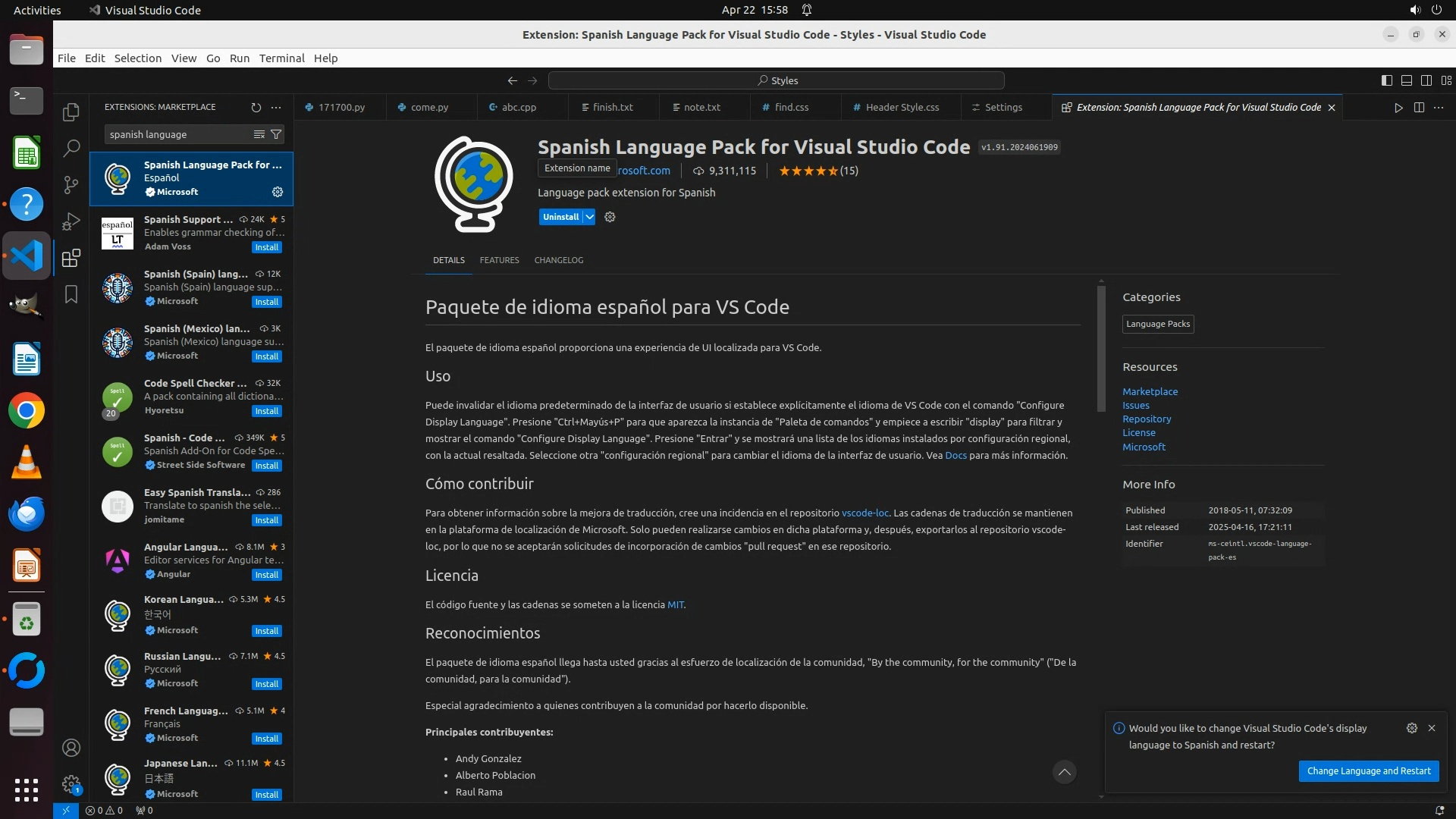Click Change Language and Restart button
1456x819 pixels.
click(x=1369, y=771)
